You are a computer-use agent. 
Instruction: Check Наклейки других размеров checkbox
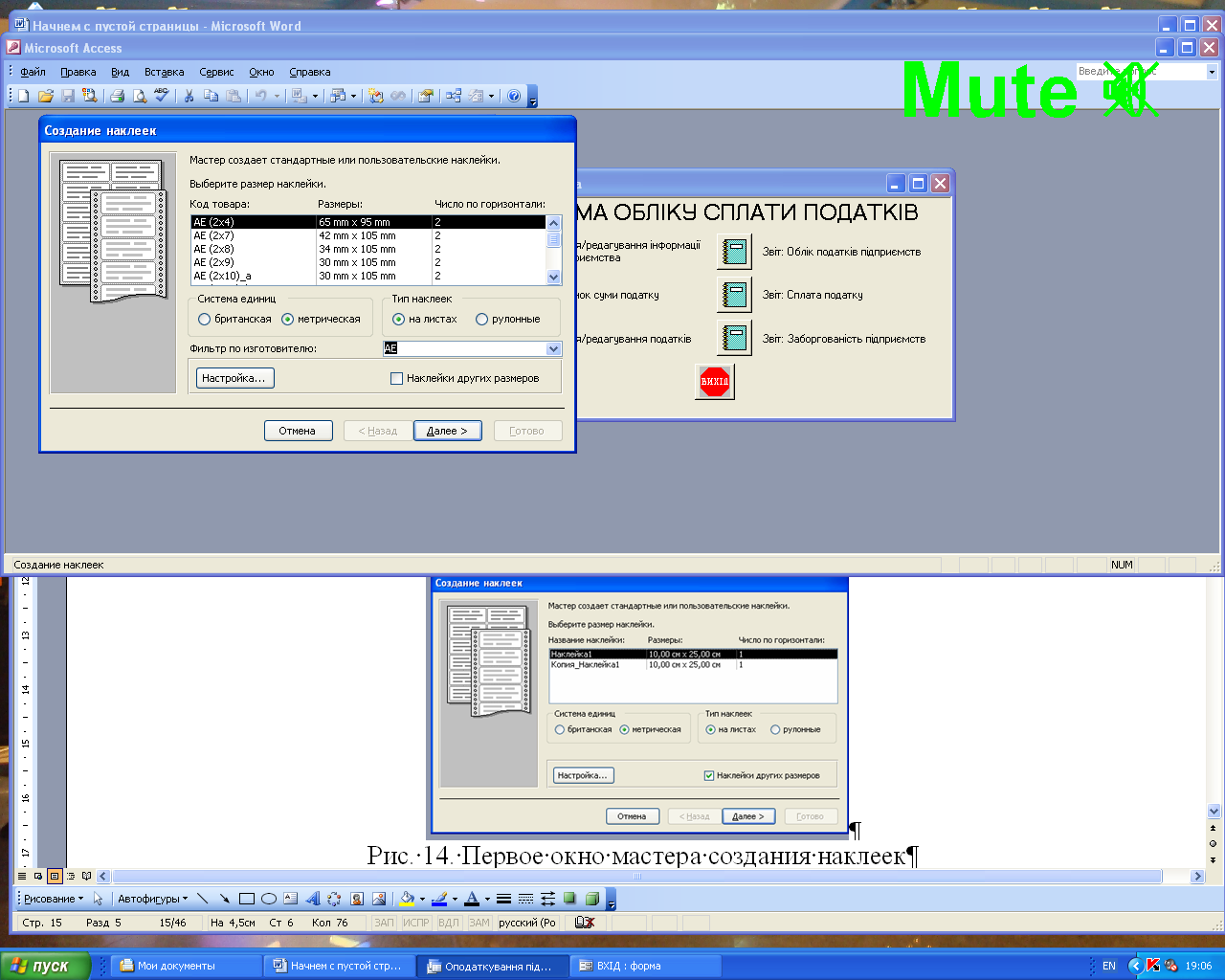click(396, 379)
